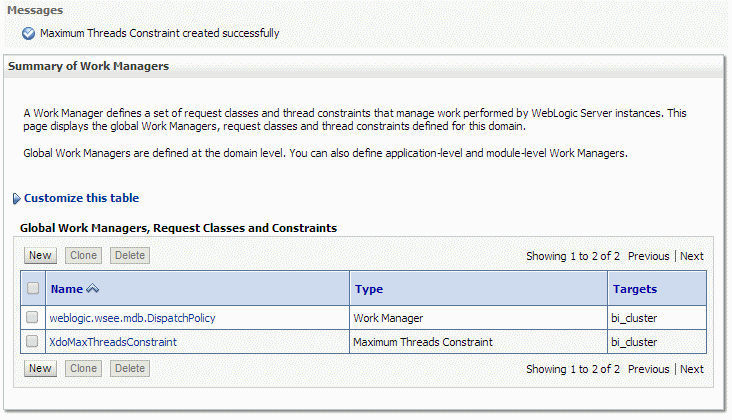Click bottom Next pagination link
This screenshot has height=420, width=732.
click(692, 369)
